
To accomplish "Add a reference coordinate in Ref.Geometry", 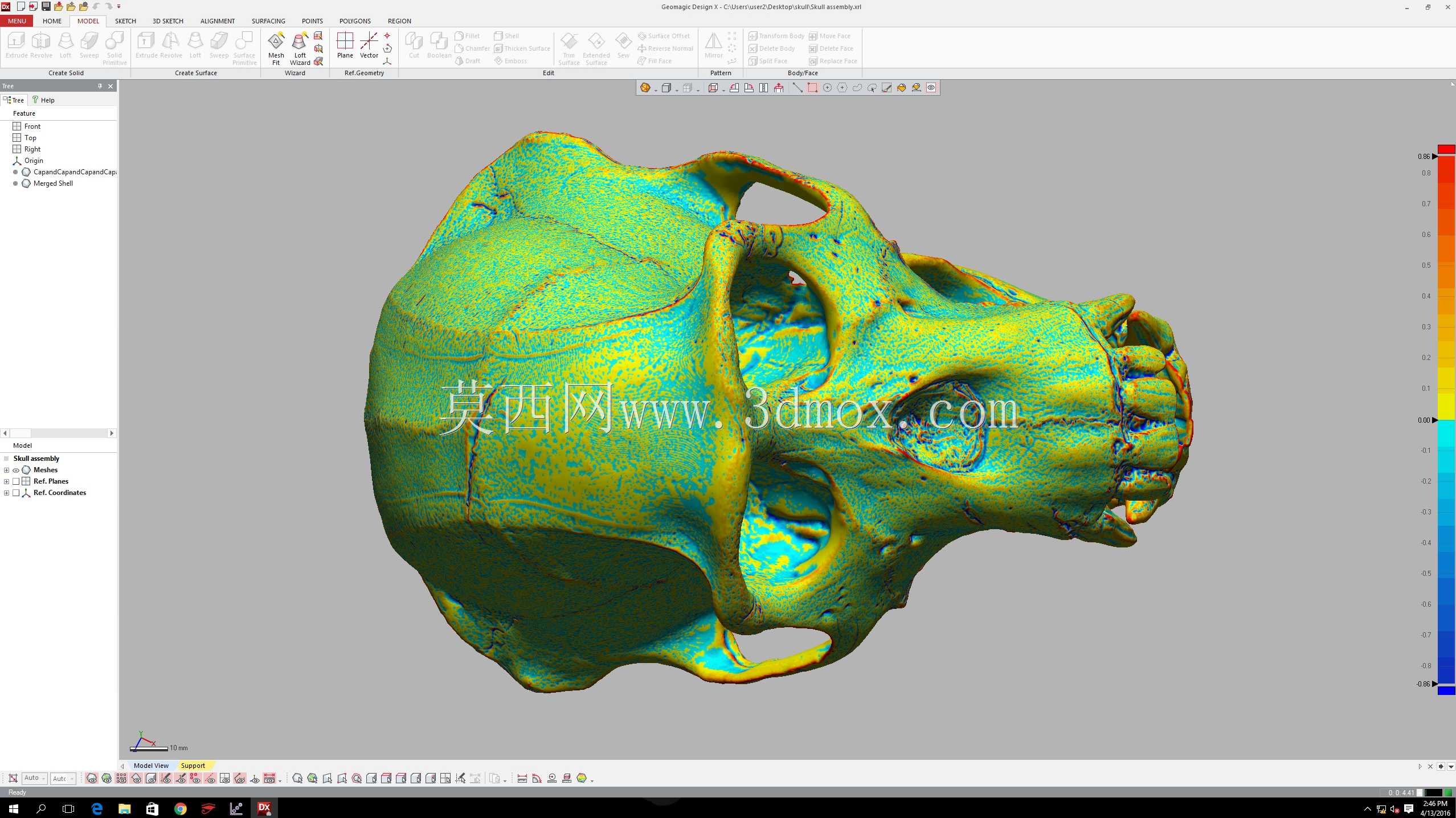I will (387, 61).
